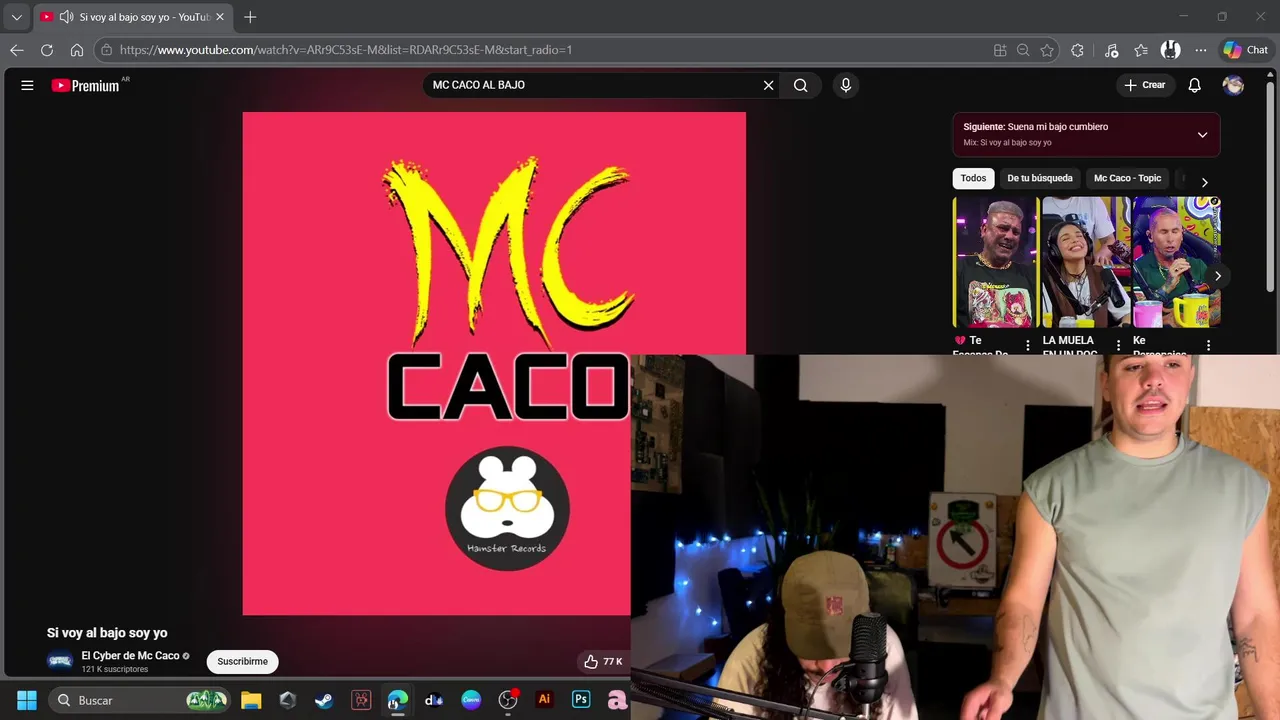Clear the YouTube search box text

tap(768, 85)
